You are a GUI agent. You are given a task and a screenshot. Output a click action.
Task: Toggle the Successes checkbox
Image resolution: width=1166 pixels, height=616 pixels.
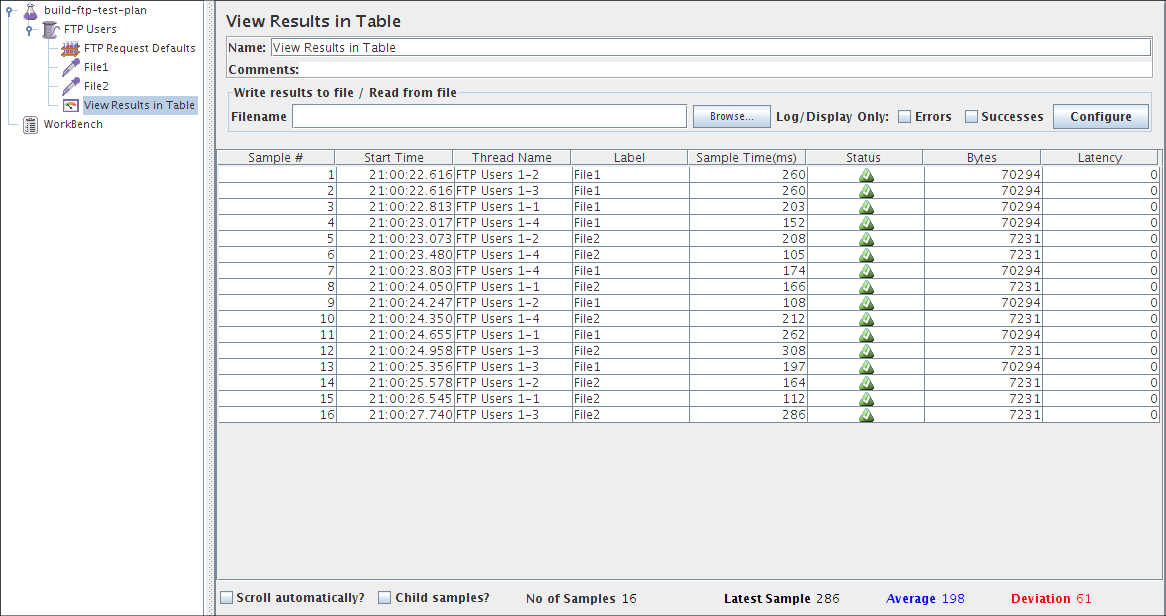[x=971, y=117]
